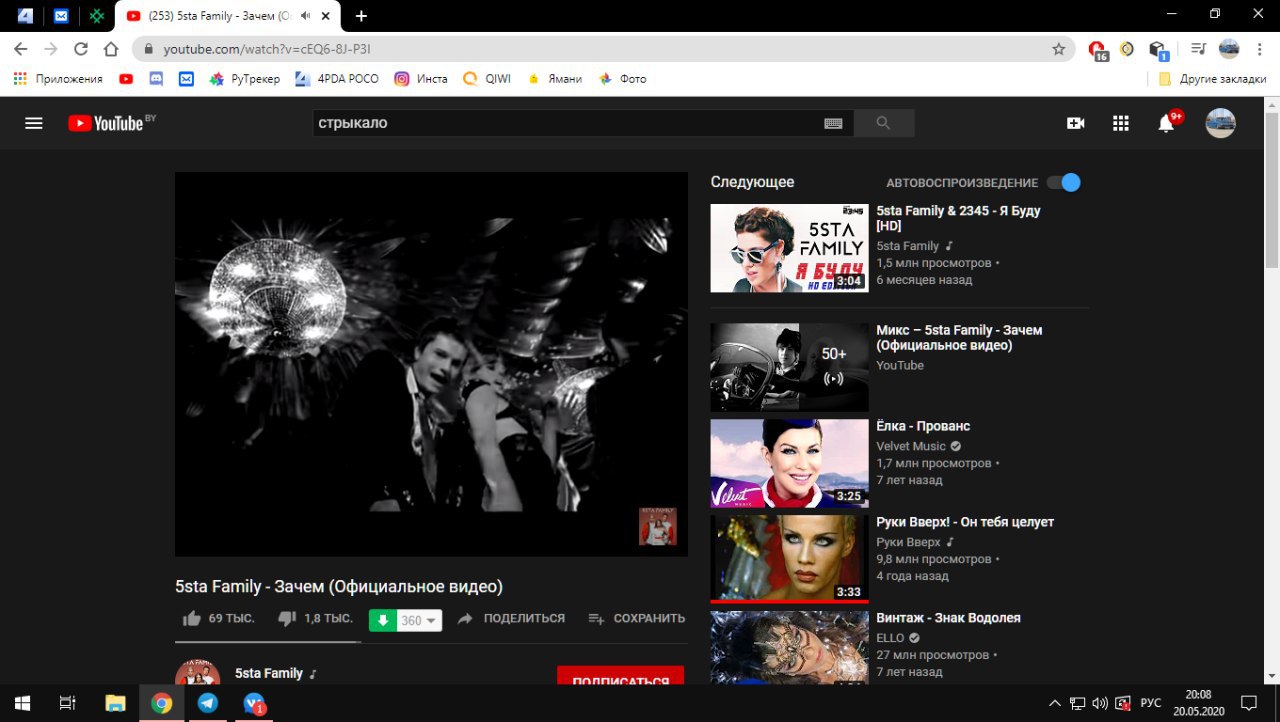Viewport: 1280px width, 722px height.
Task: Play Руки Вверх! Он тебя целует
Action: 965,522
